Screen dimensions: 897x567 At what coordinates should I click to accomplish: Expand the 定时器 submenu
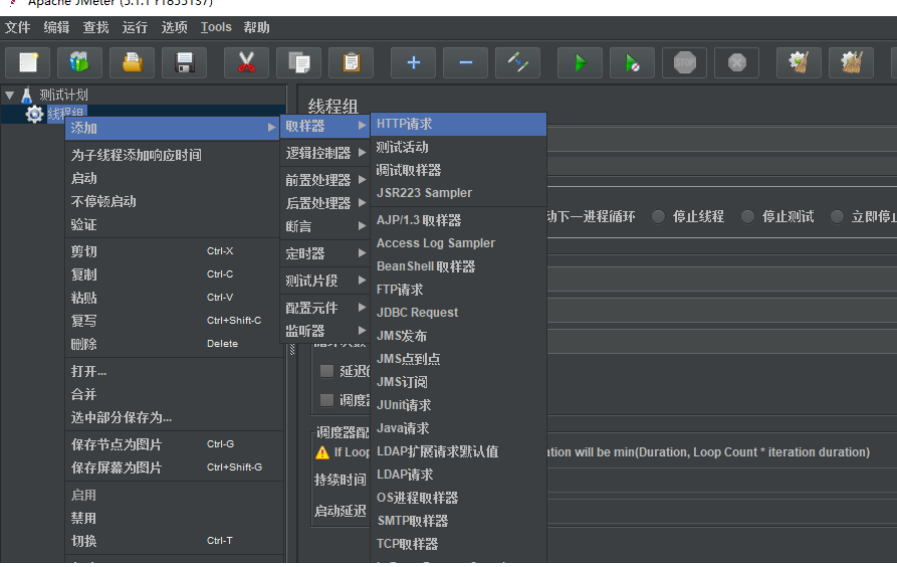(x=325, y=253)
